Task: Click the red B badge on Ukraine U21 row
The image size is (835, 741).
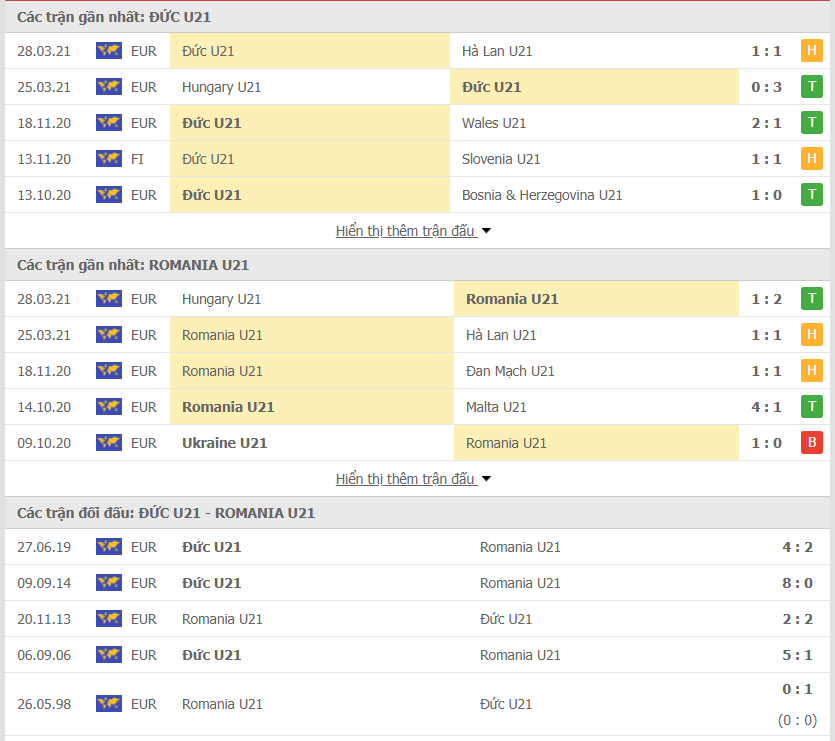Action: tap(811, 443)
